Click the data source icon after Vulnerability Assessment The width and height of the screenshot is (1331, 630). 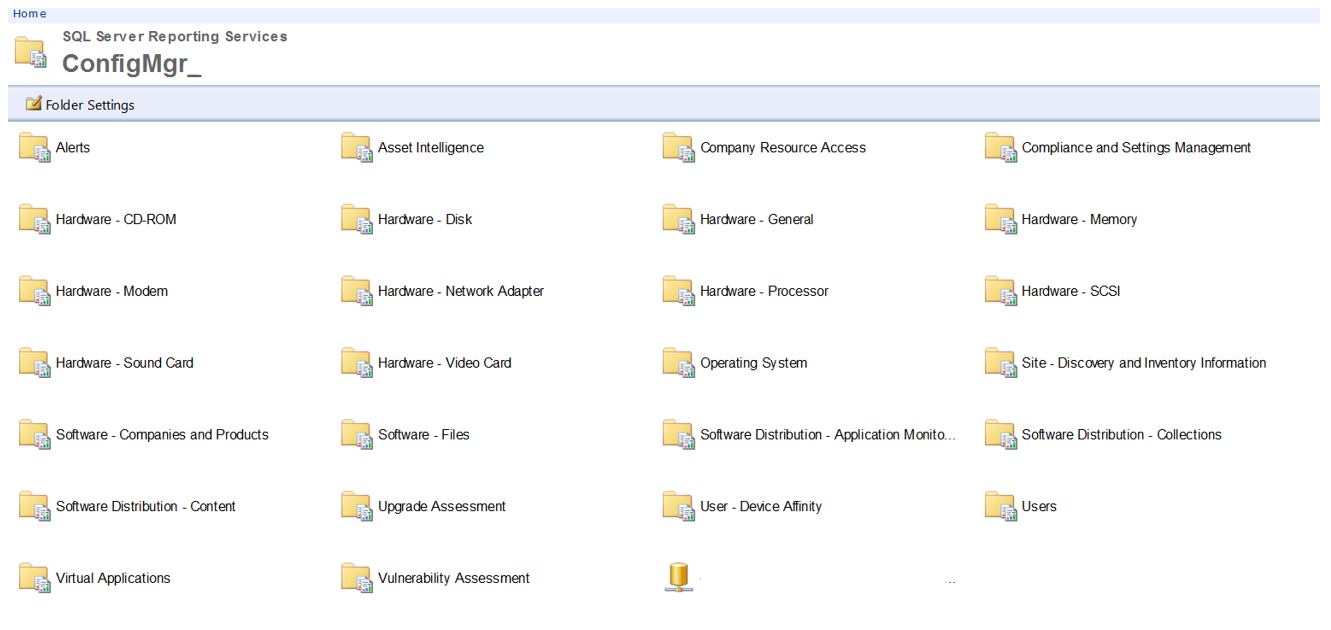[x=677, y=578]
